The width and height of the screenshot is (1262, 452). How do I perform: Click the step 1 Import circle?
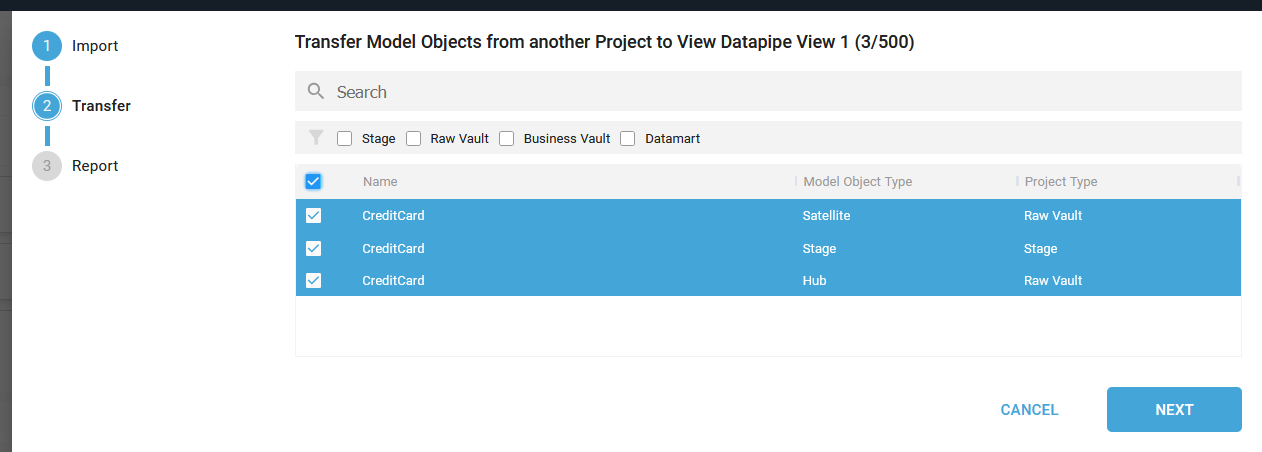click(x=47, y=46)
